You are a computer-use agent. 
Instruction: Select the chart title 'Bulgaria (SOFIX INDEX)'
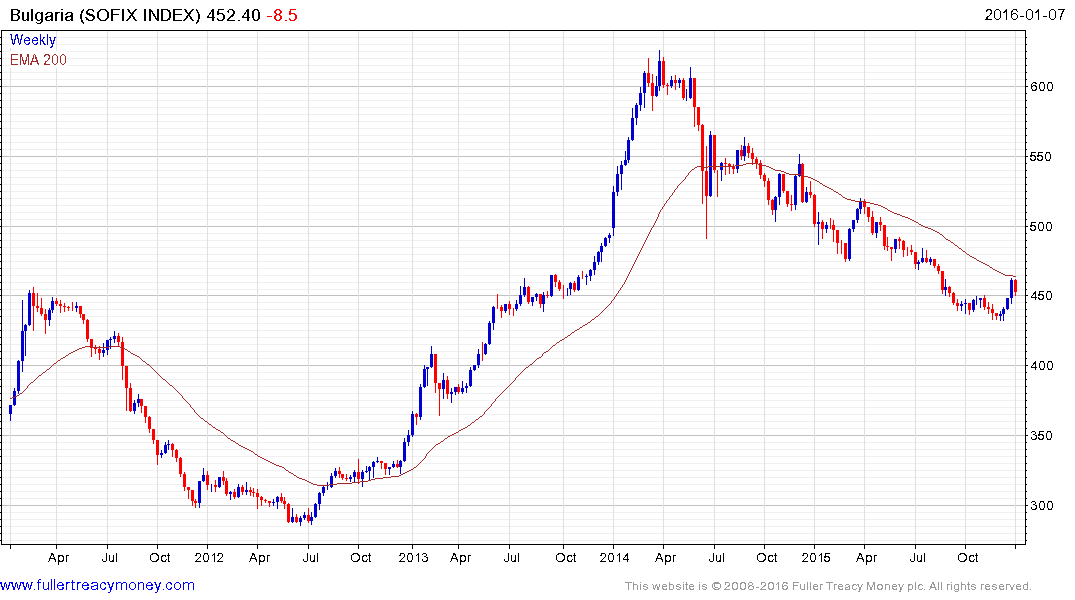click(106, 15)
